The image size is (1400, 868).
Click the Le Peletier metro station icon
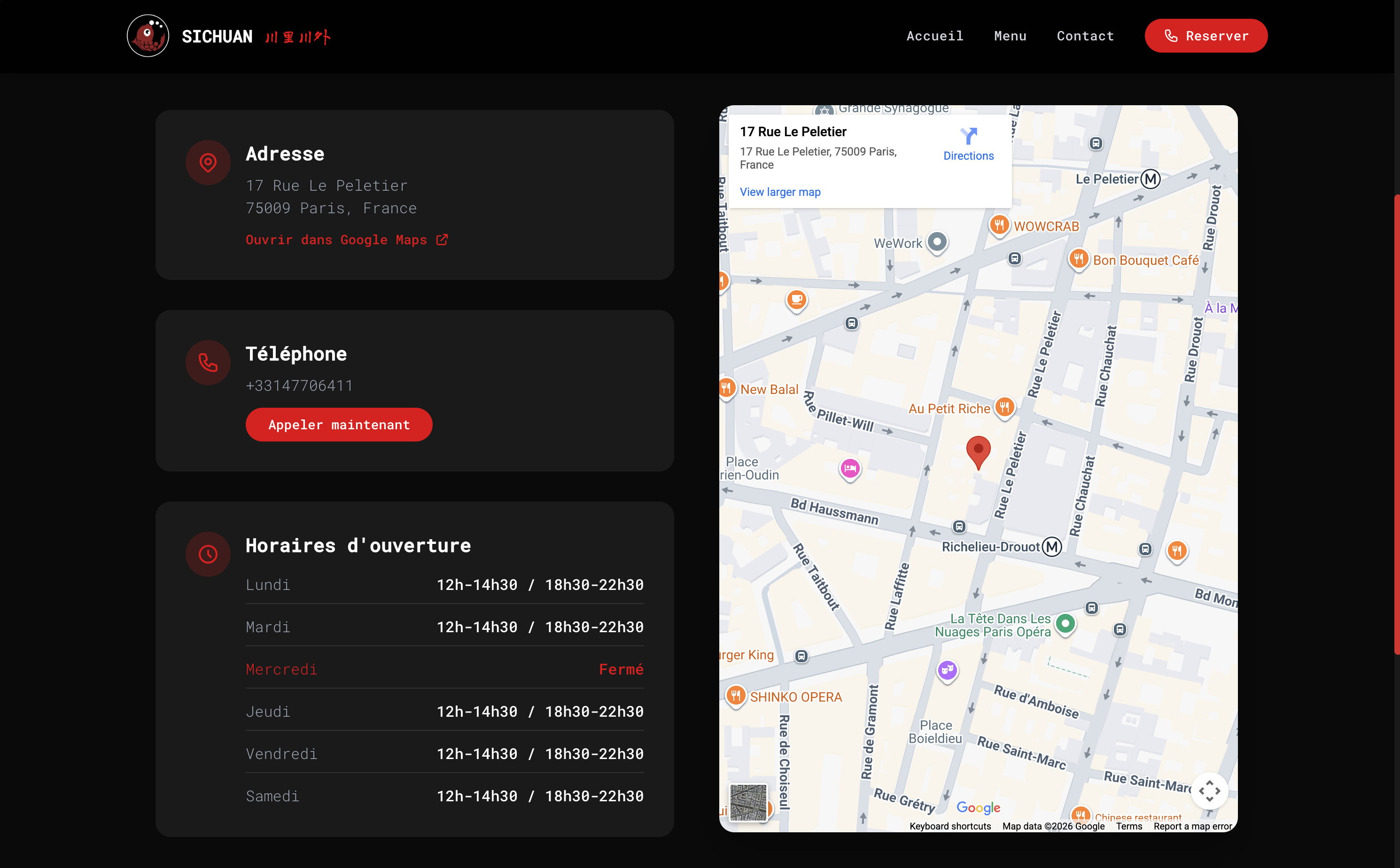click(x=1150, y=179)
